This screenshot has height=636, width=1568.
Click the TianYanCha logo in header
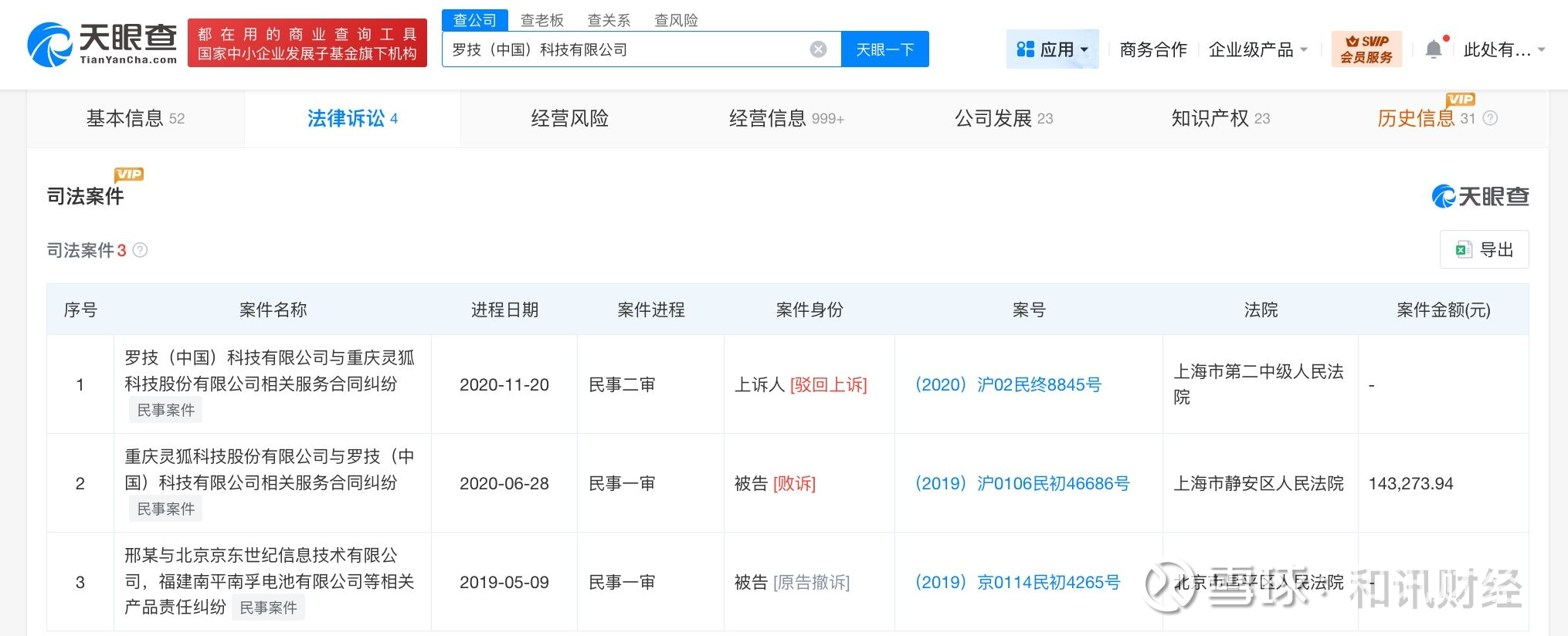(x=102, y=44)
